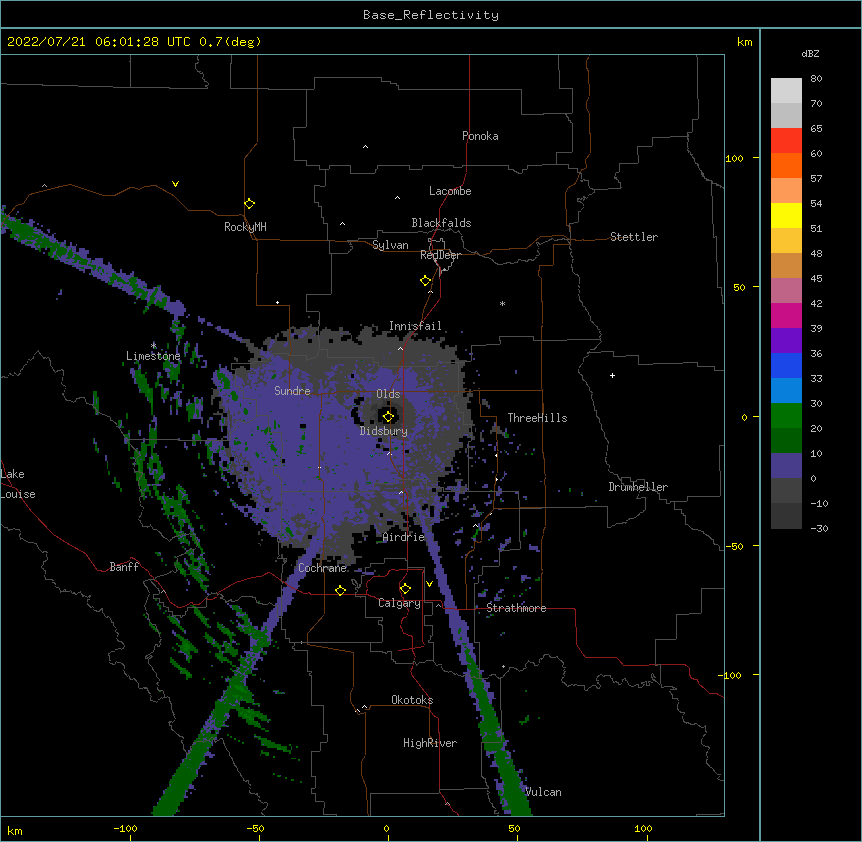Click the Limestone label
This screenshot has height=842, width=862.
(x=153, y=356)
